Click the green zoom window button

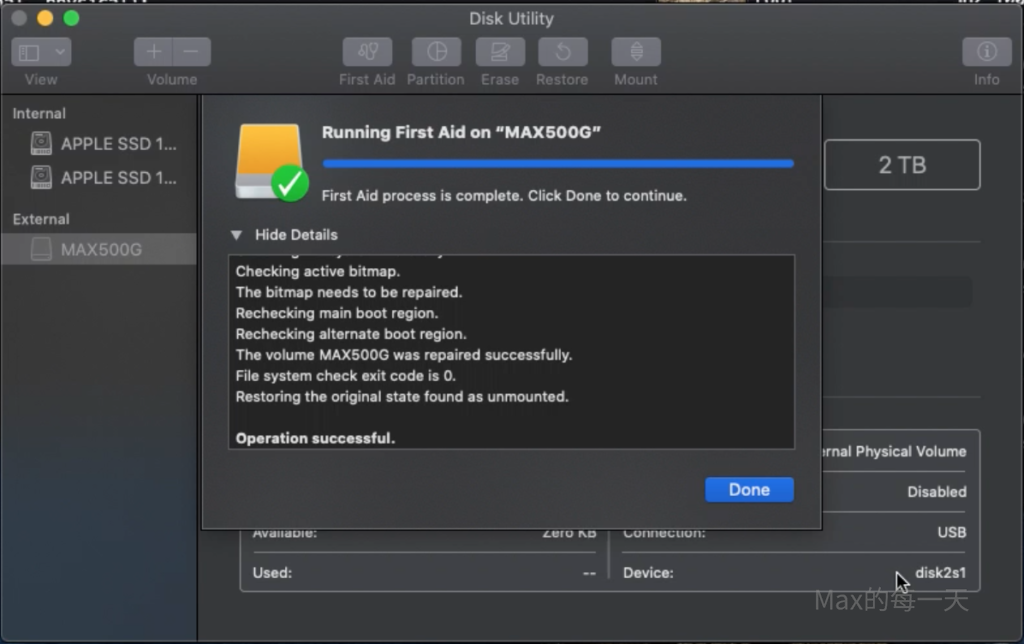coord(71,18)
